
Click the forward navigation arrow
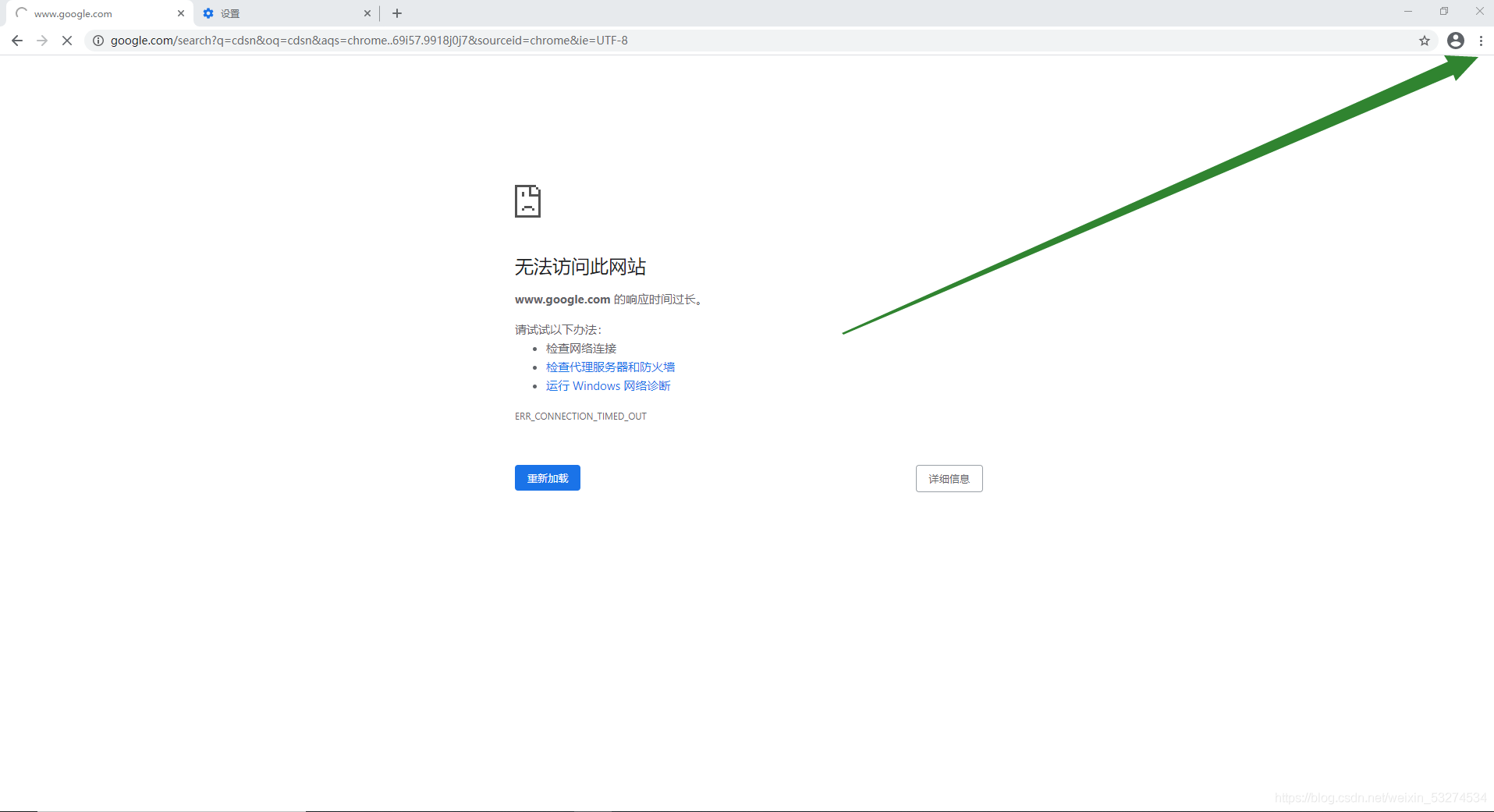[42, 41]
